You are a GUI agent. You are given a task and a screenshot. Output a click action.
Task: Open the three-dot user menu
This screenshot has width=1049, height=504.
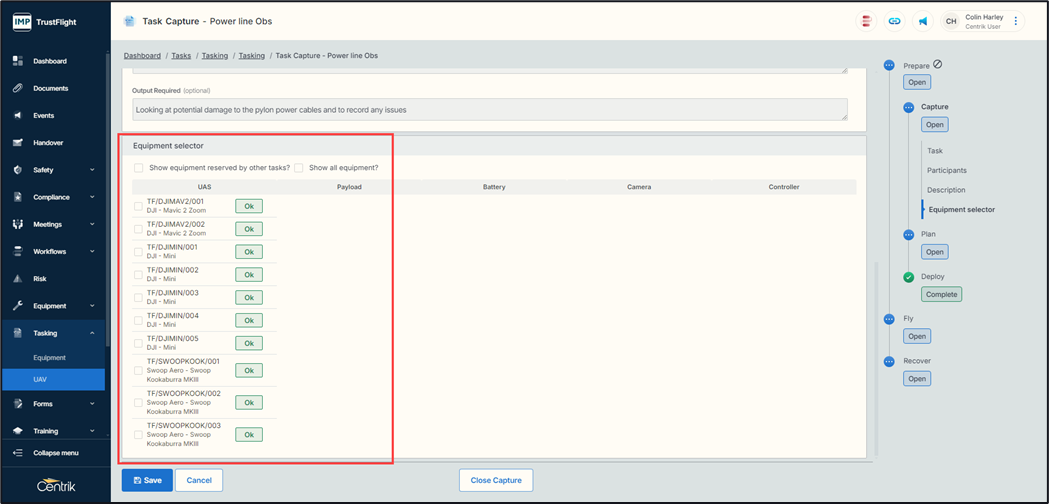[1016, 21]
